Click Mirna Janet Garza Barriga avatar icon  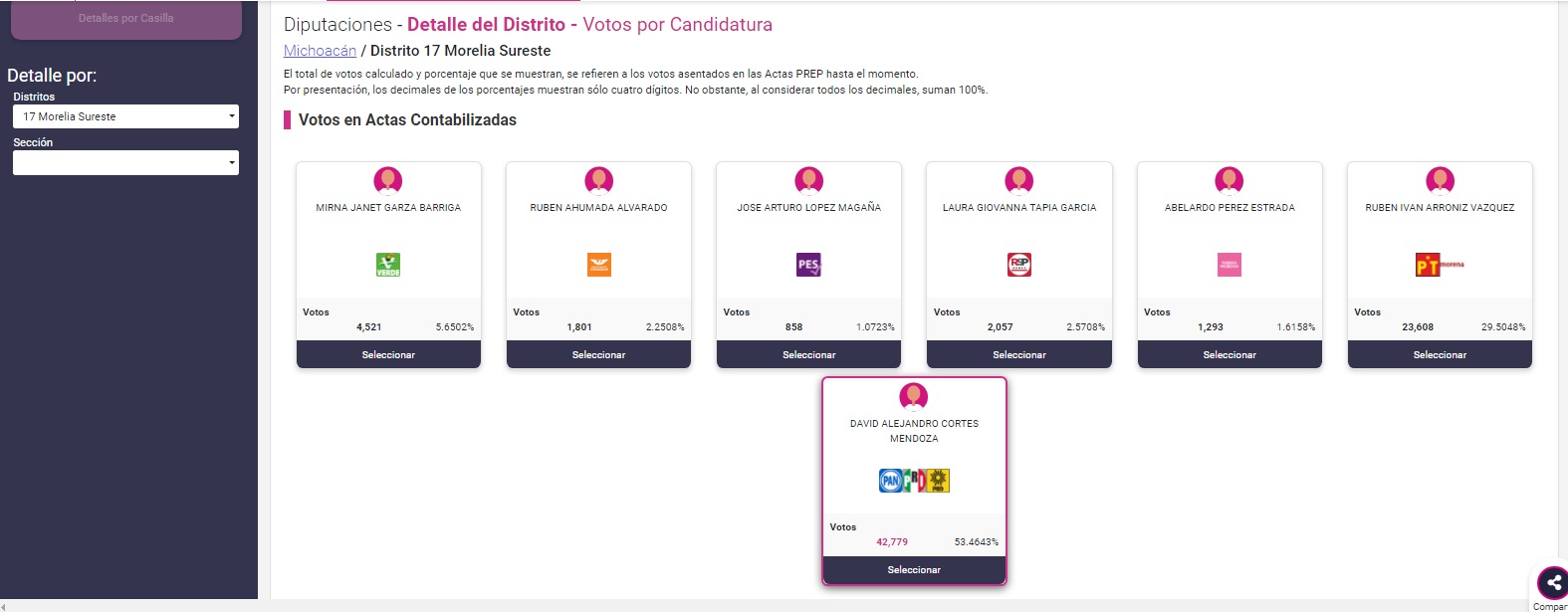pos(388,180)
